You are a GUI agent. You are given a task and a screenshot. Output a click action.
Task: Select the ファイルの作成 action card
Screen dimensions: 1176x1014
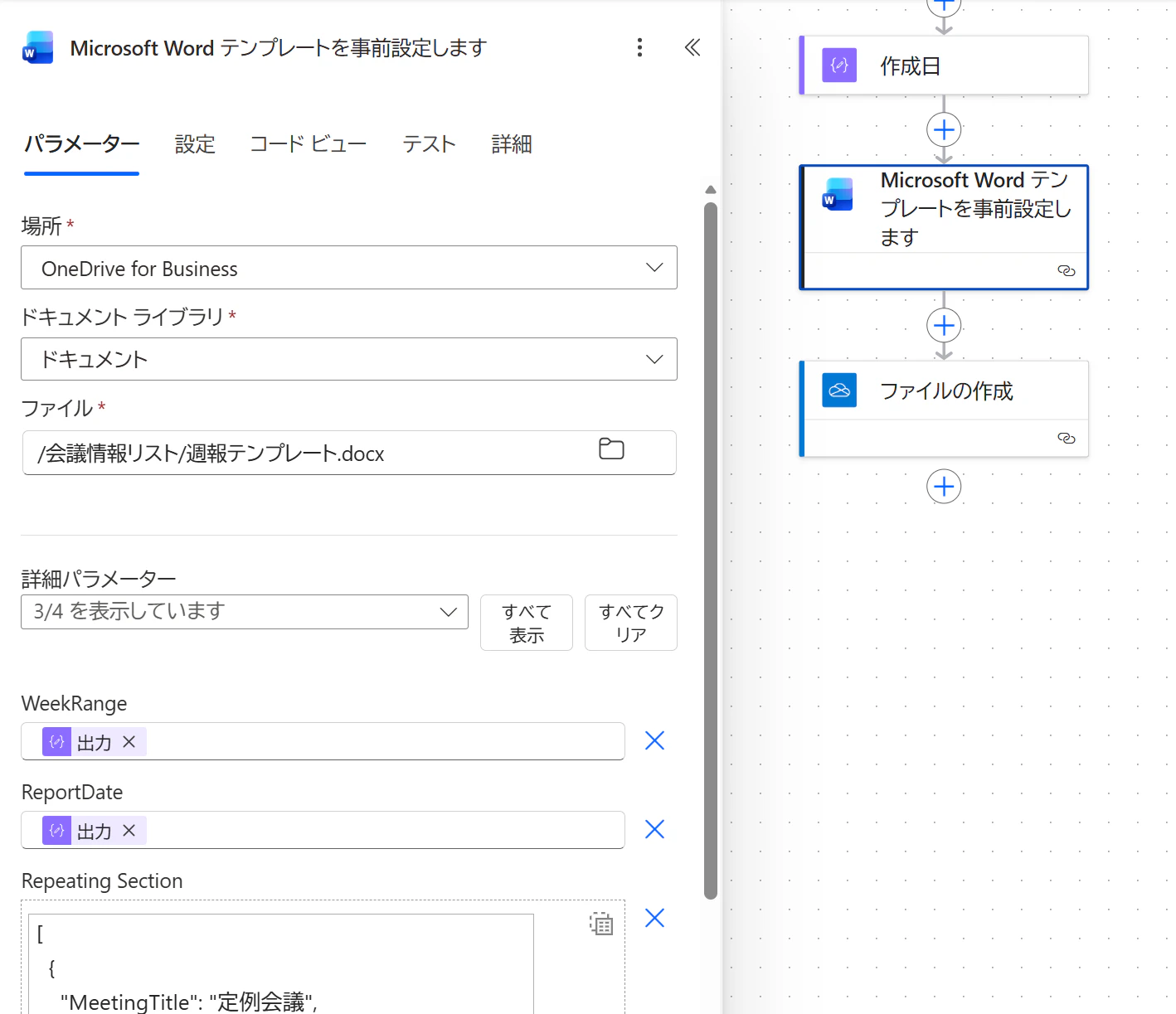coord(944,409)
